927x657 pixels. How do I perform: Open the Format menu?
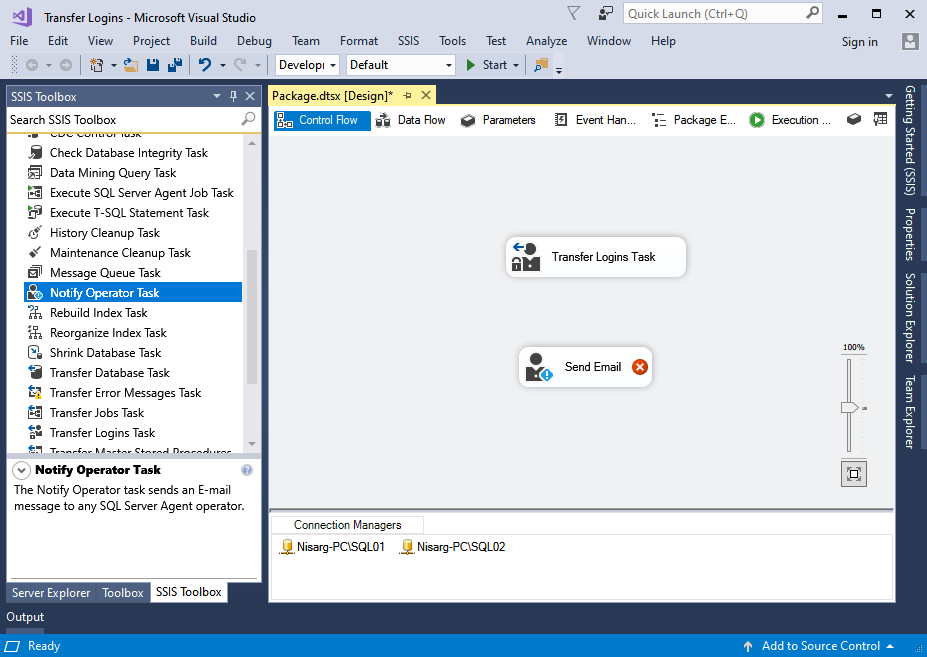[x=359, y=41]
